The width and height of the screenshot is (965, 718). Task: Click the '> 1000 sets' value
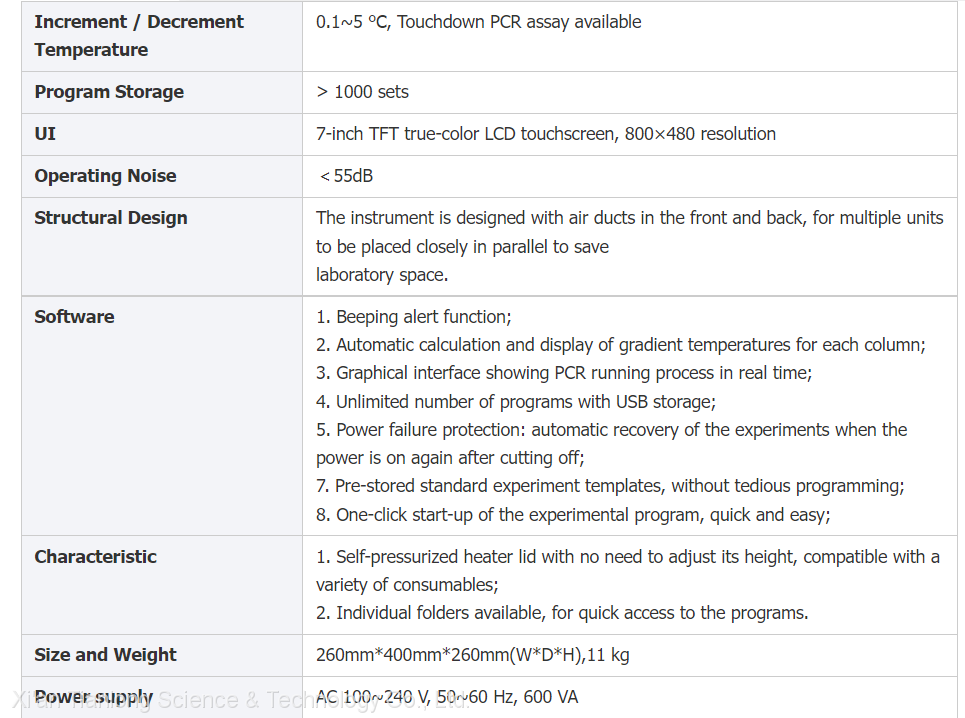[x=362, y=92]
